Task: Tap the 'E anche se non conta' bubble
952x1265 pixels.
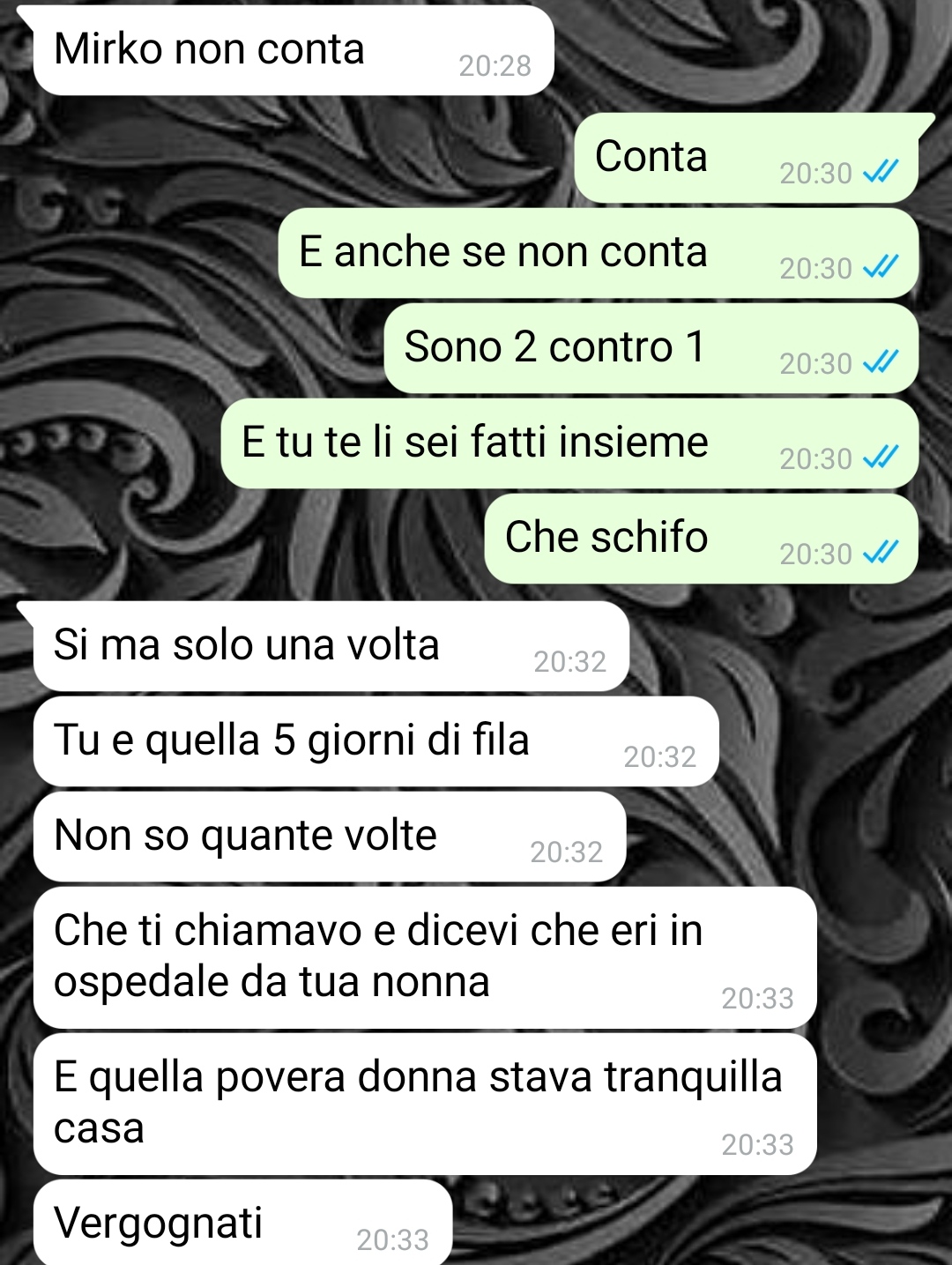Action: point(599,254)
